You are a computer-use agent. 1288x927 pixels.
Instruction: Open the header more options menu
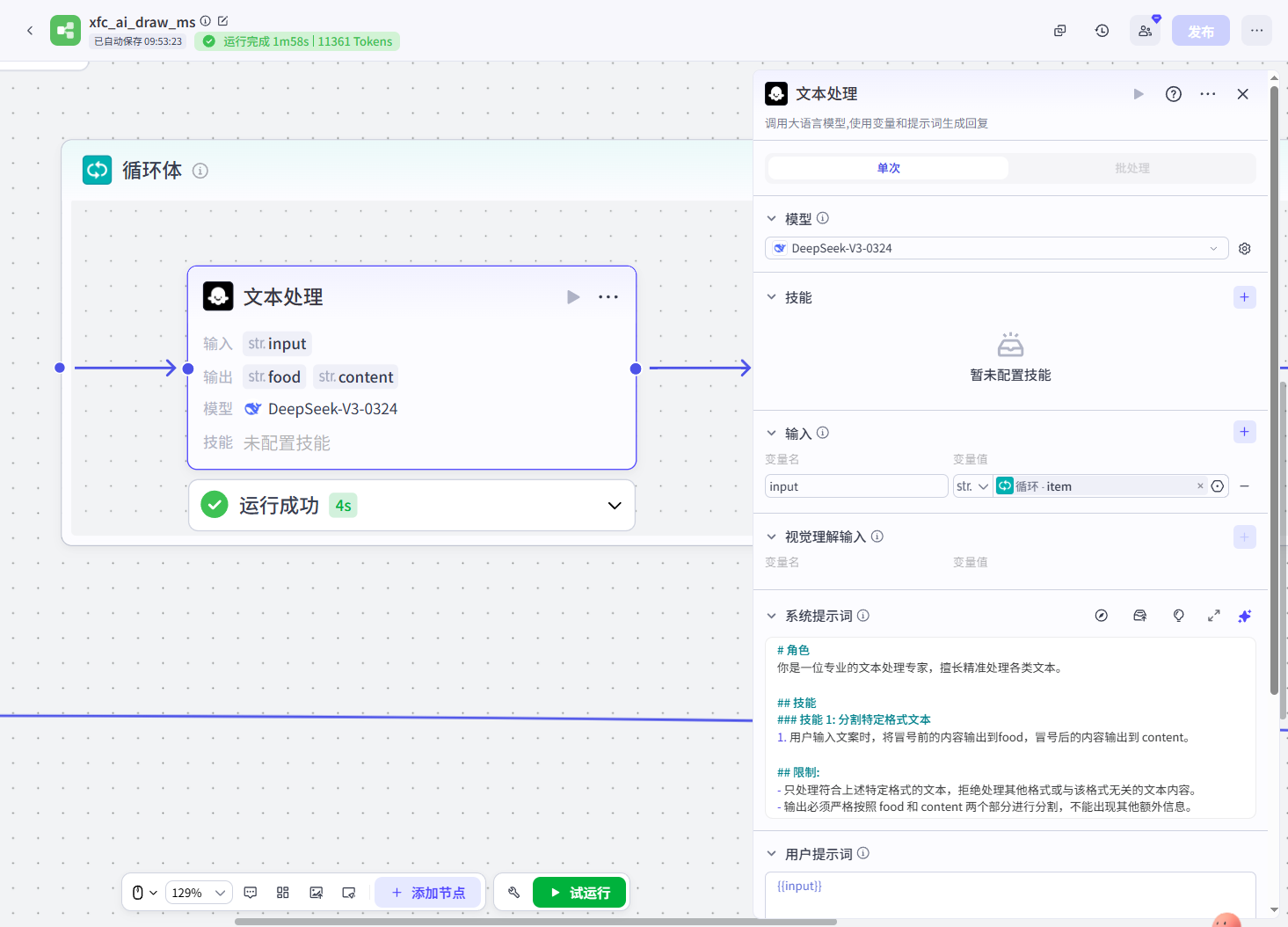(x=1257, y=31)
